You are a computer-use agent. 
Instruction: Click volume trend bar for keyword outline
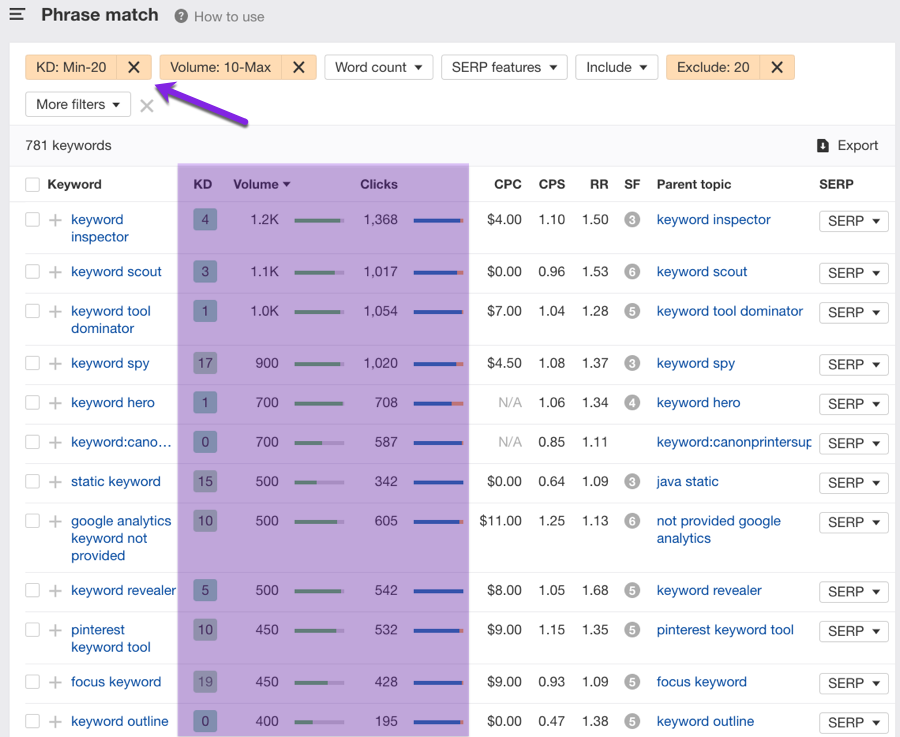(x=319, y=722)
